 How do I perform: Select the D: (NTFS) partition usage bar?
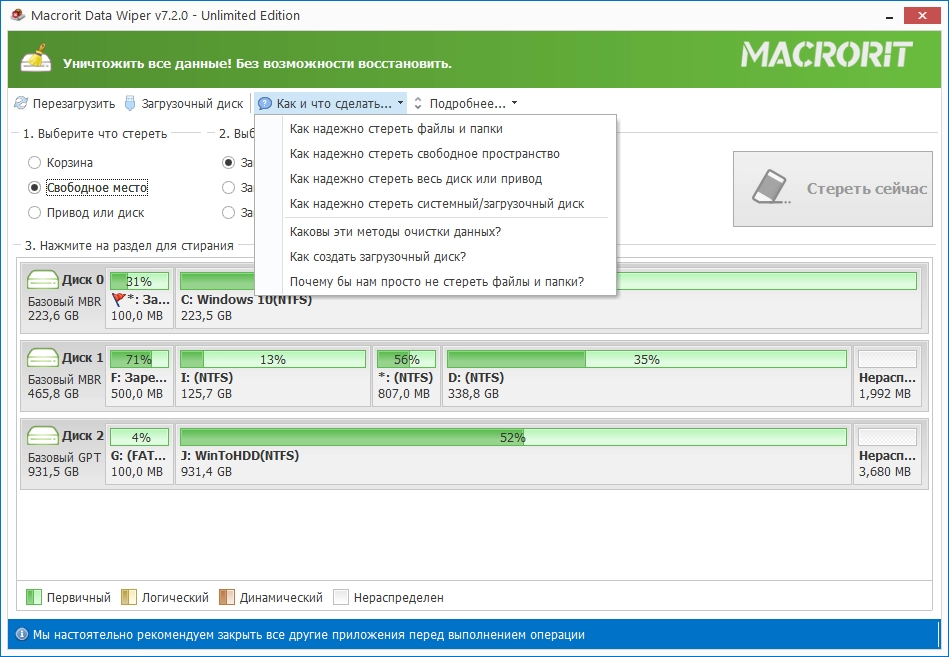[646, 359]
